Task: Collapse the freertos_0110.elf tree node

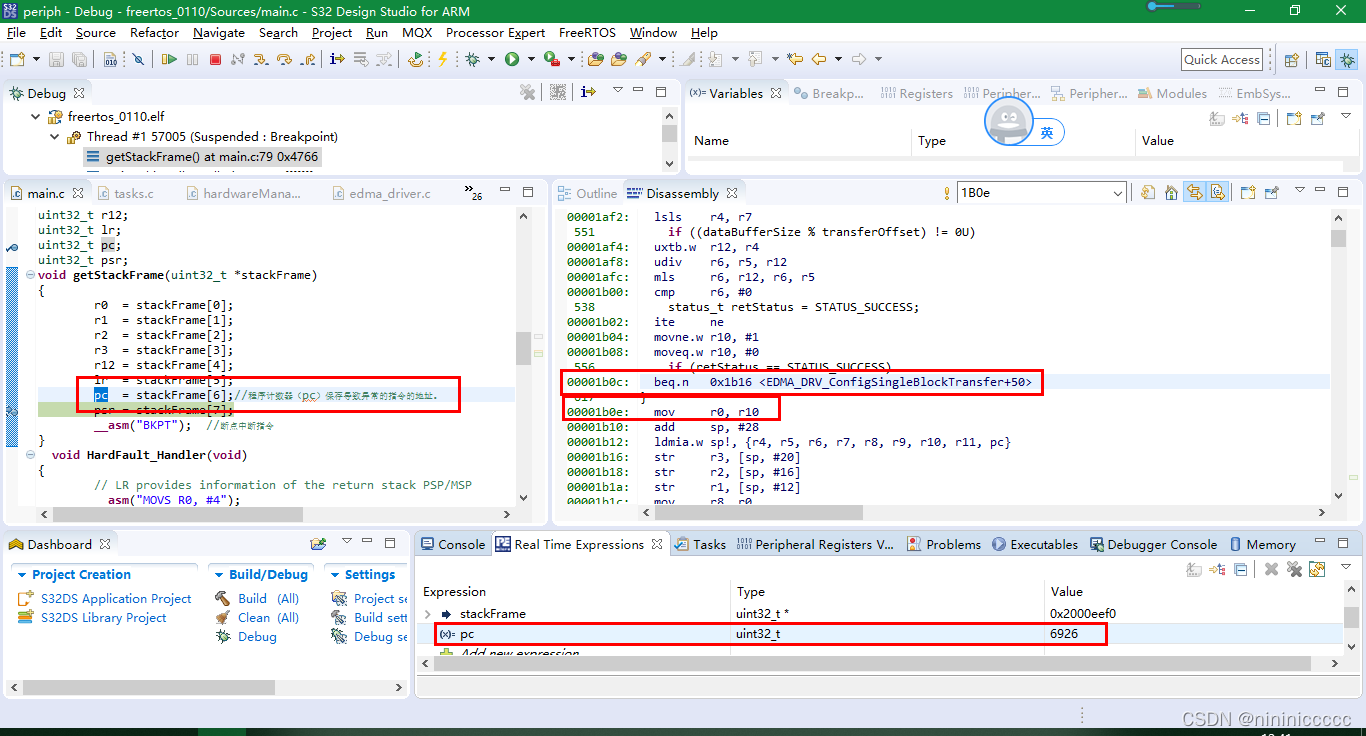Action: tap(36, 117)
